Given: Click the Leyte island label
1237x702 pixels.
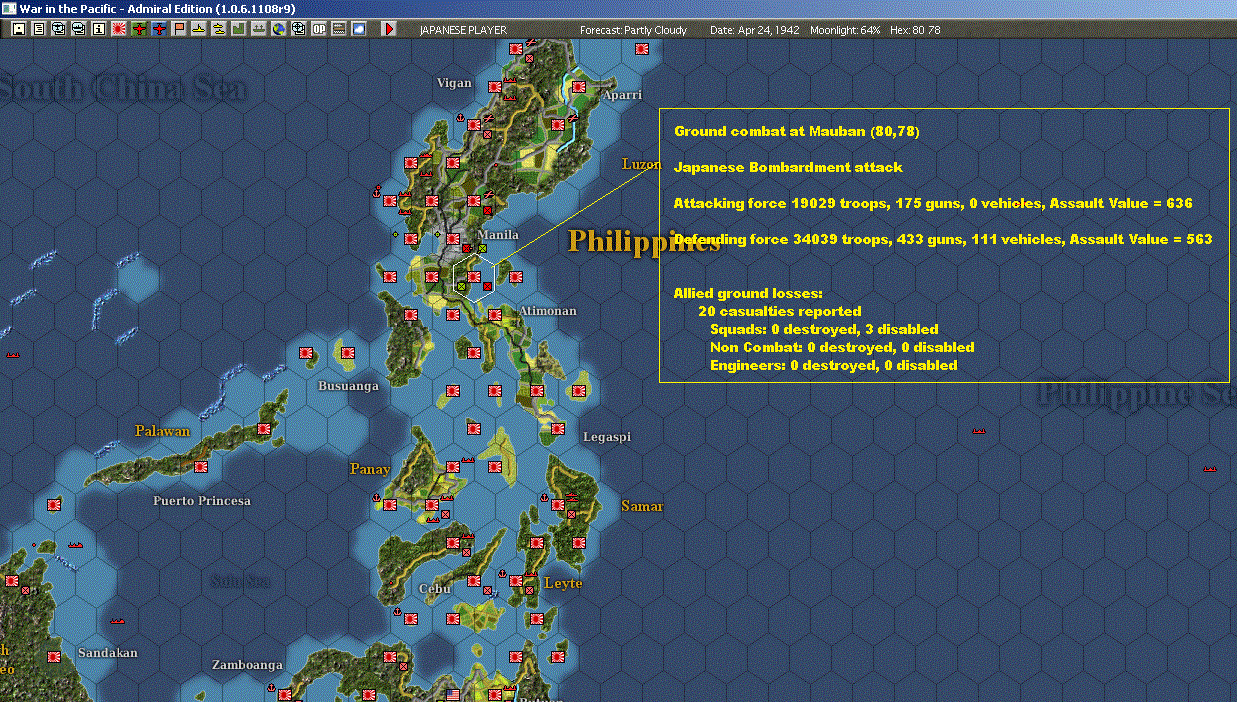Looking at the screenshot, I should click(563, 583).
